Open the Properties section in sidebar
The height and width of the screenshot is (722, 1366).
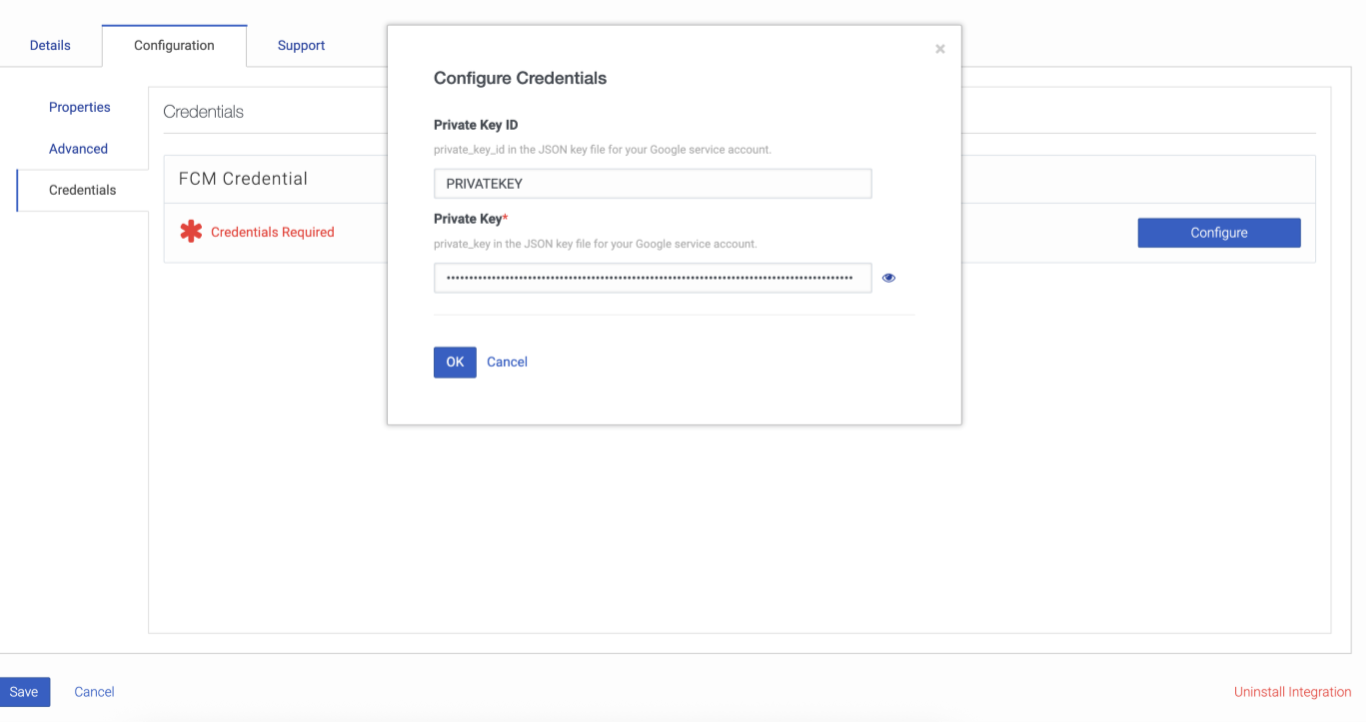click(x=80, y=107)
